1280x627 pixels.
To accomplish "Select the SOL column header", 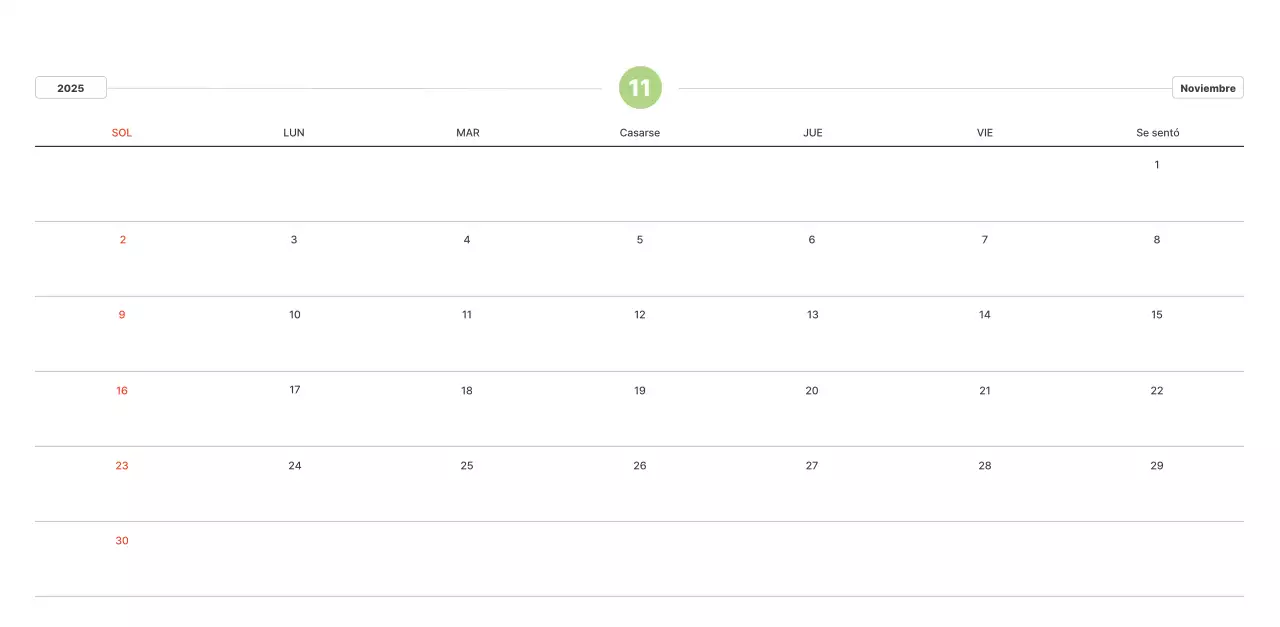I will [x=122, y=133].
